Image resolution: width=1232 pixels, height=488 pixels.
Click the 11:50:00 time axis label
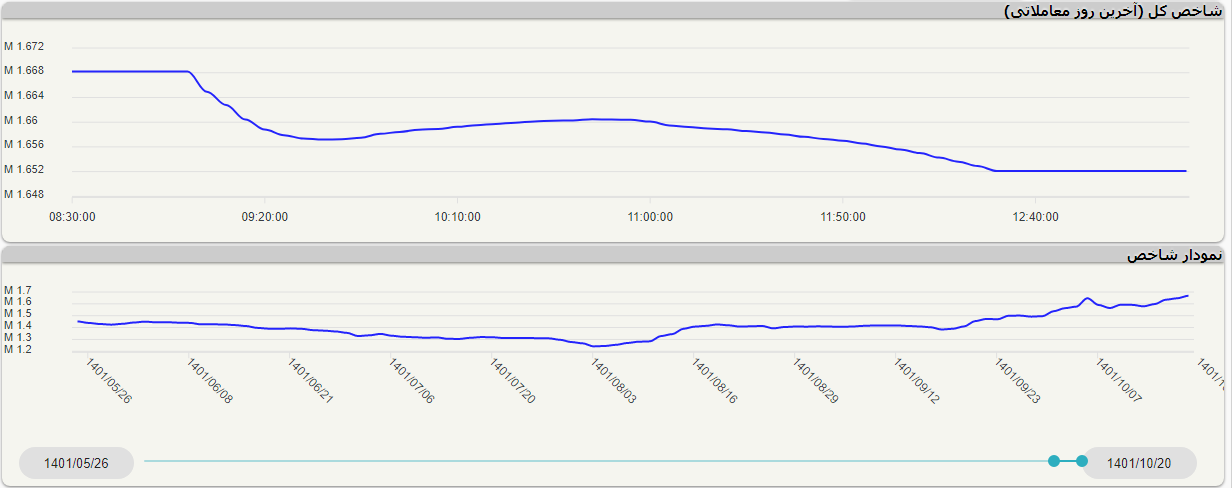(x=843, y=216)
